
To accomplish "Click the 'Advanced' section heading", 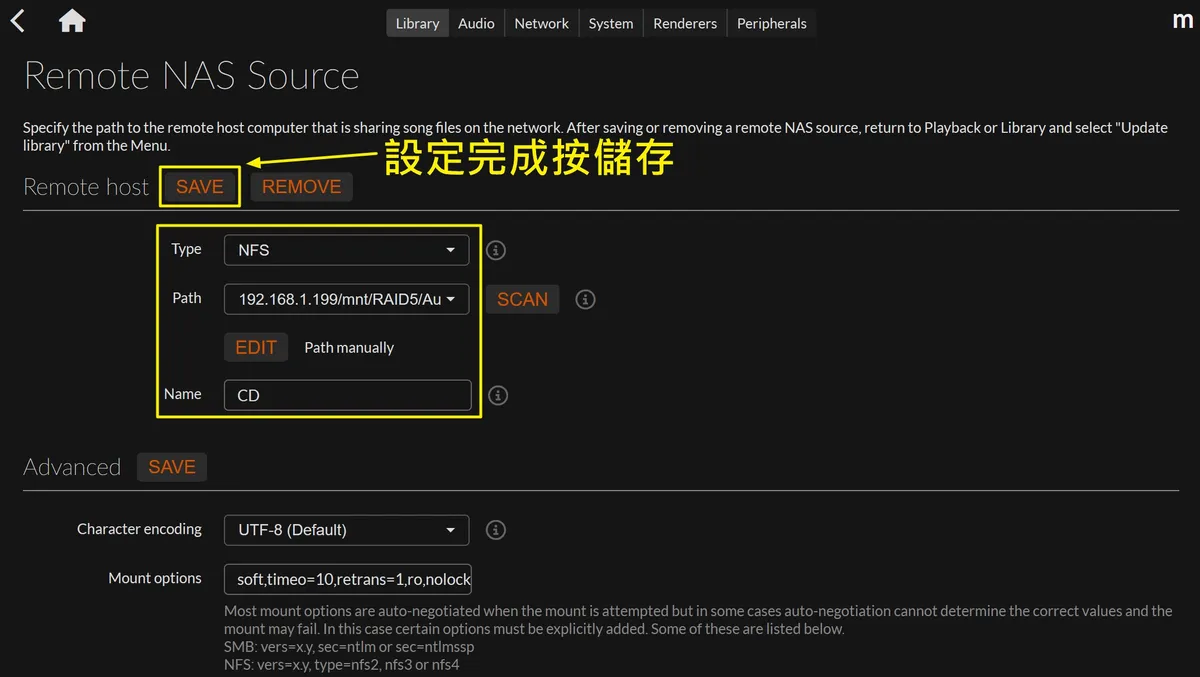I will [72, 467].
